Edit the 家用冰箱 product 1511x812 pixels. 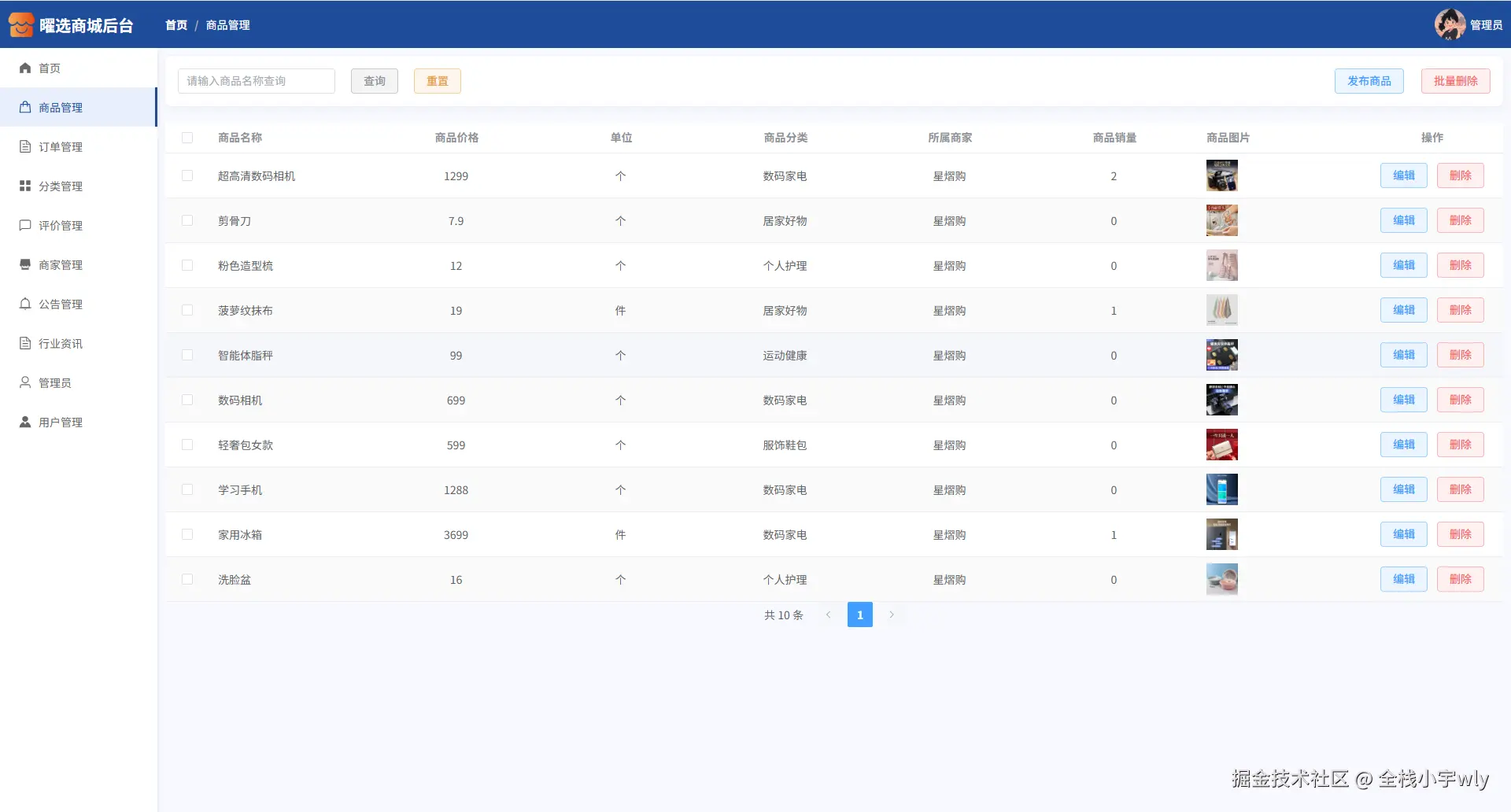[x=1404, y=534]
